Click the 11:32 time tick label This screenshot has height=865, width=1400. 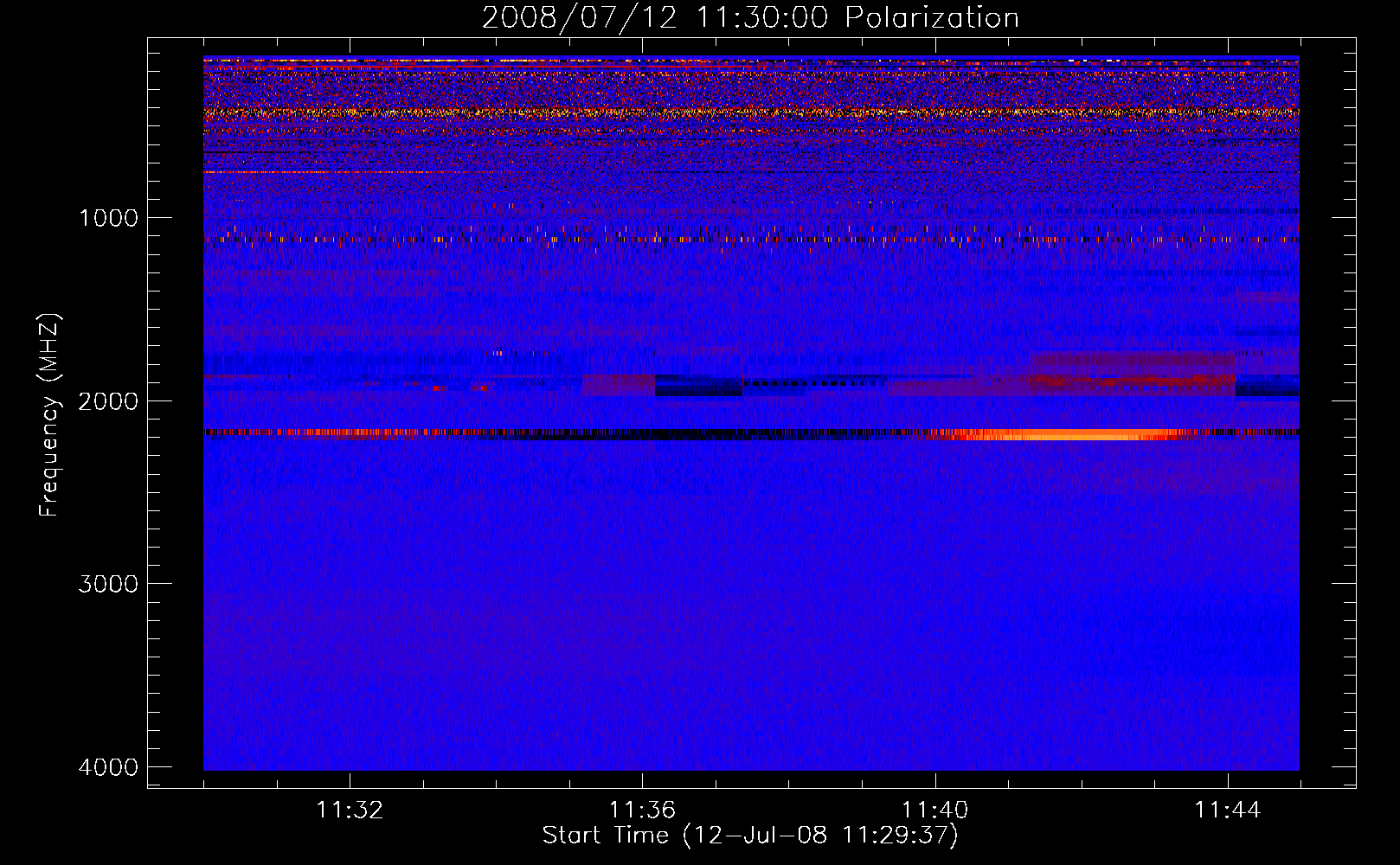click(350, 811)
